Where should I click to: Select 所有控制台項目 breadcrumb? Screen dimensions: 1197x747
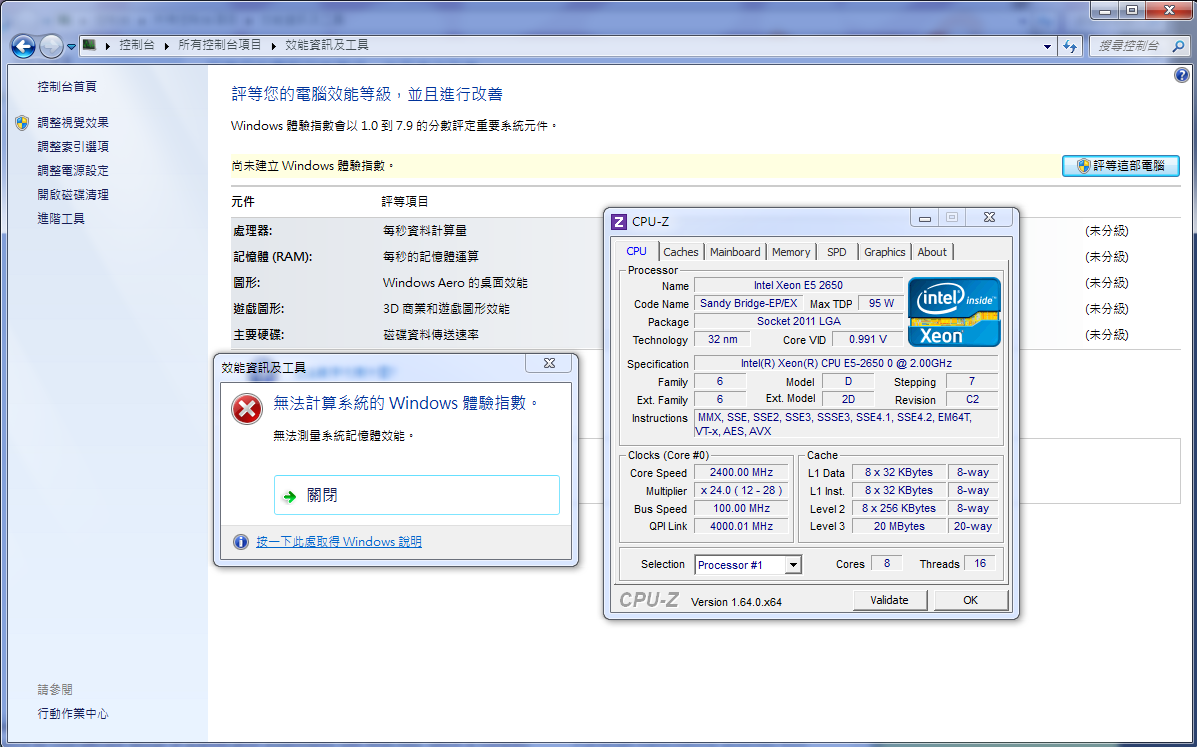click(x=220, y=45)
